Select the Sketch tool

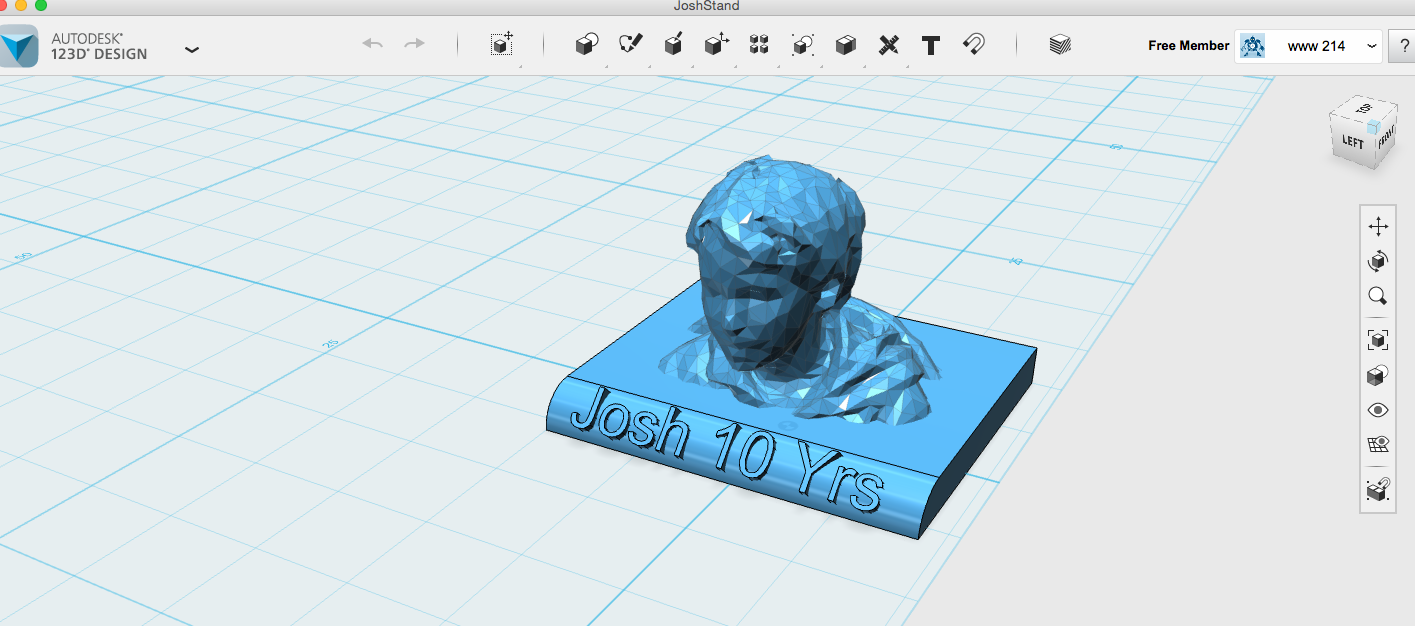[628, 45]
